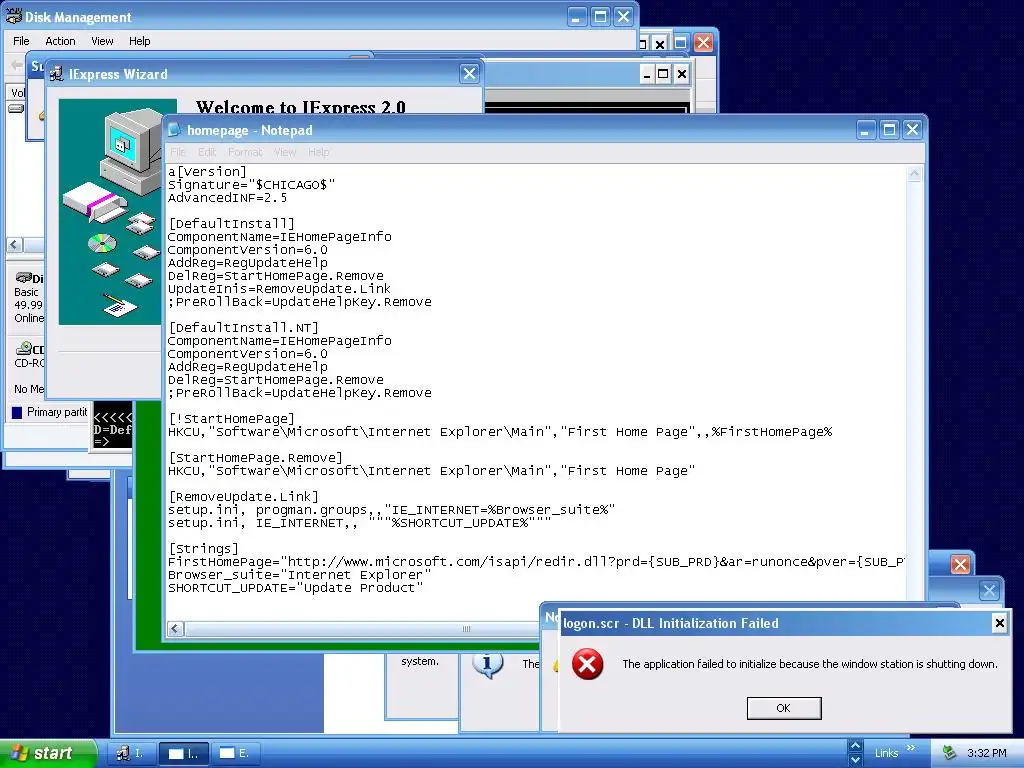
Task: Click the "Online" disk status text
Action: click(x=29, y=318)
